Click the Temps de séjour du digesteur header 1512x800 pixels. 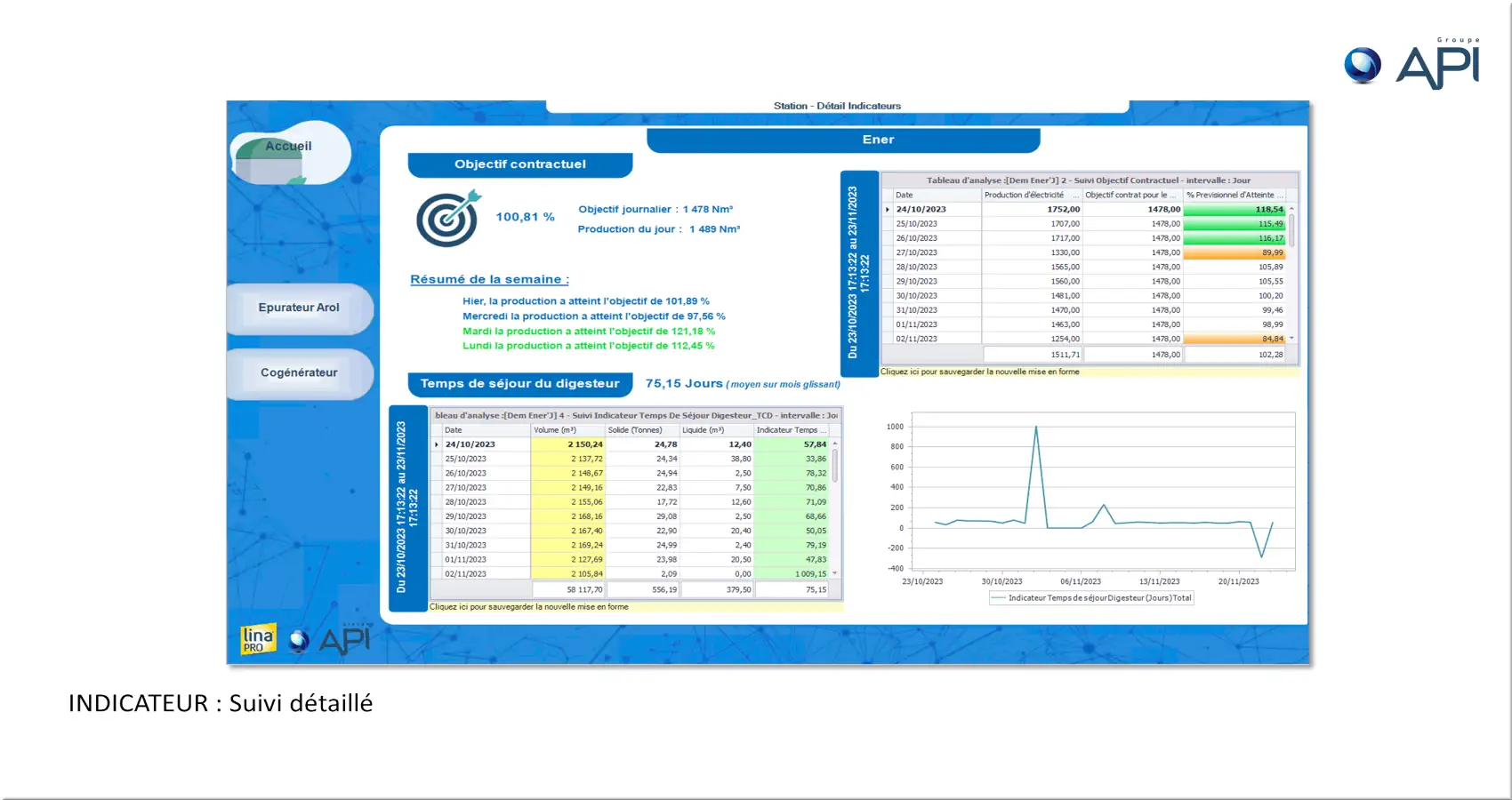pyautogui.click(x=519, y=384)
